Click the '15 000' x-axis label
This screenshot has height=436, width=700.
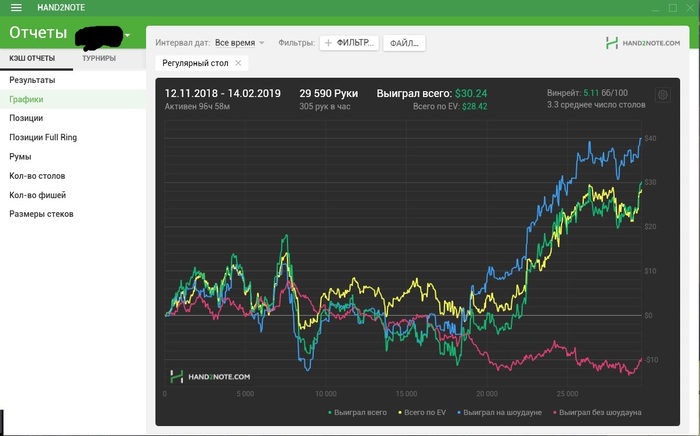[406, 394]
